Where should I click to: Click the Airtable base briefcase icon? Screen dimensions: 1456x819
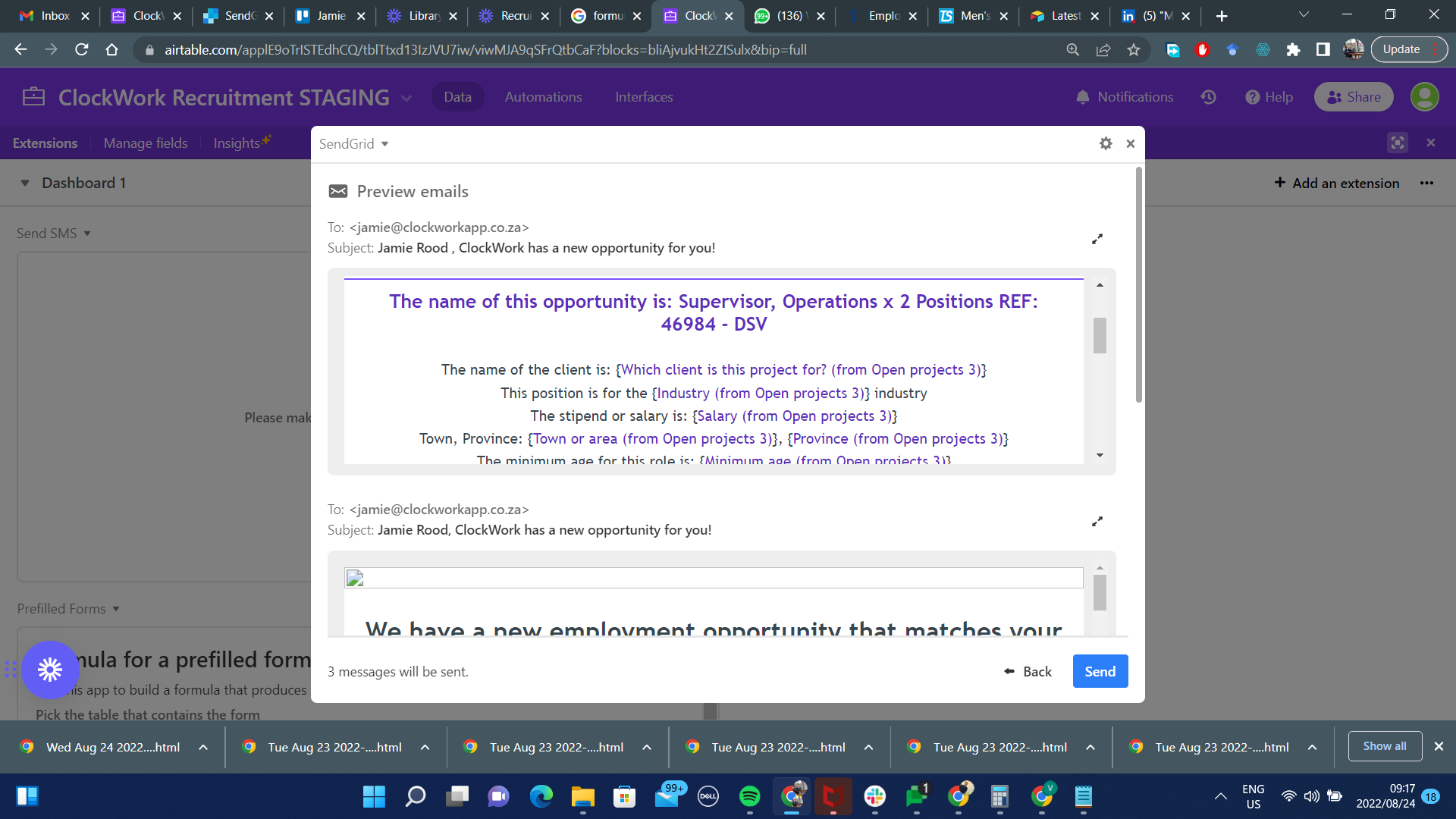(33, 97)
